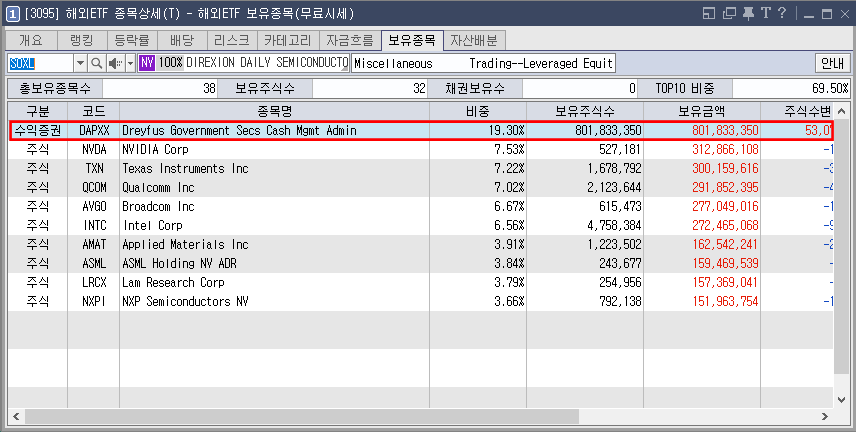This screenshot has width=856, height=432.
Task: Select the Applied Materials Inc row
Action: point(420,245)
